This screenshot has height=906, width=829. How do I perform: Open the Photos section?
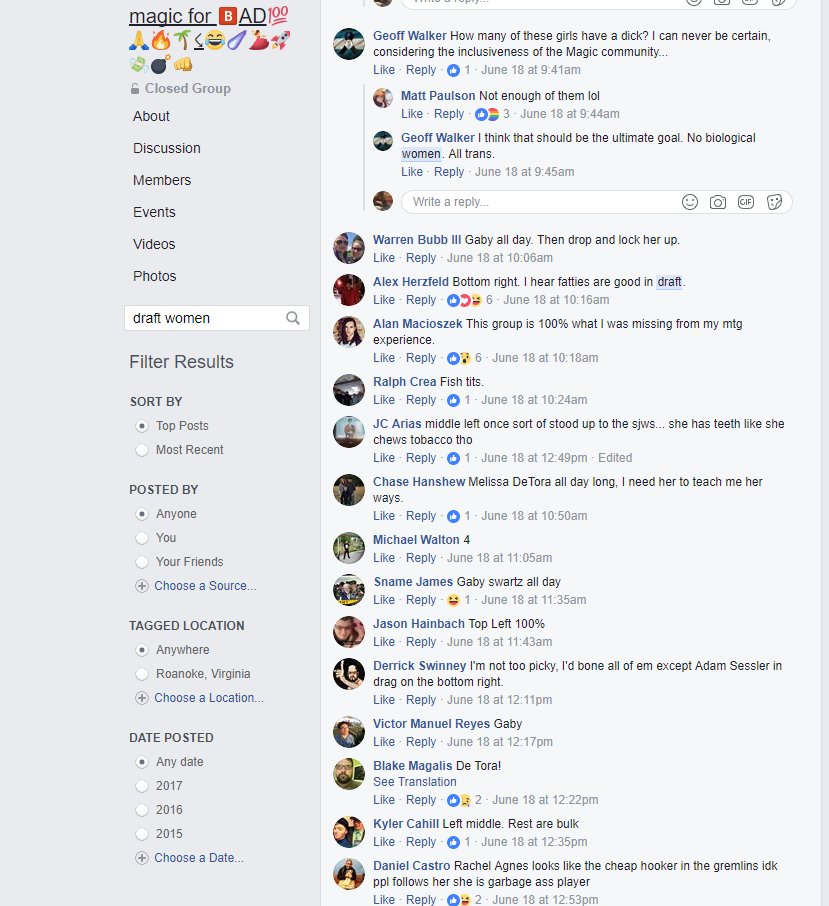tap(154, 276)
